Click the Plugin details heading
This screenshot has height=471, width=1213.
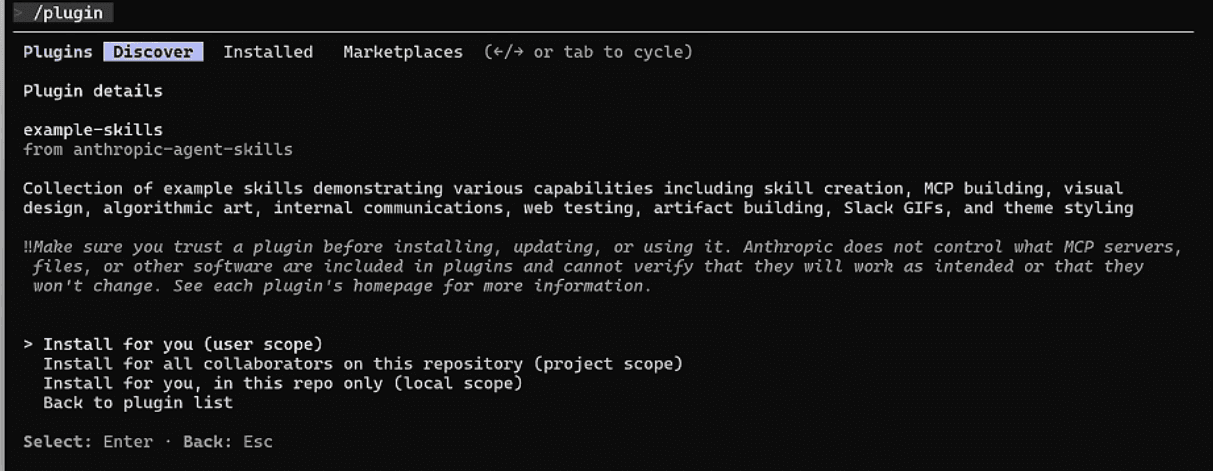[92, 91]
